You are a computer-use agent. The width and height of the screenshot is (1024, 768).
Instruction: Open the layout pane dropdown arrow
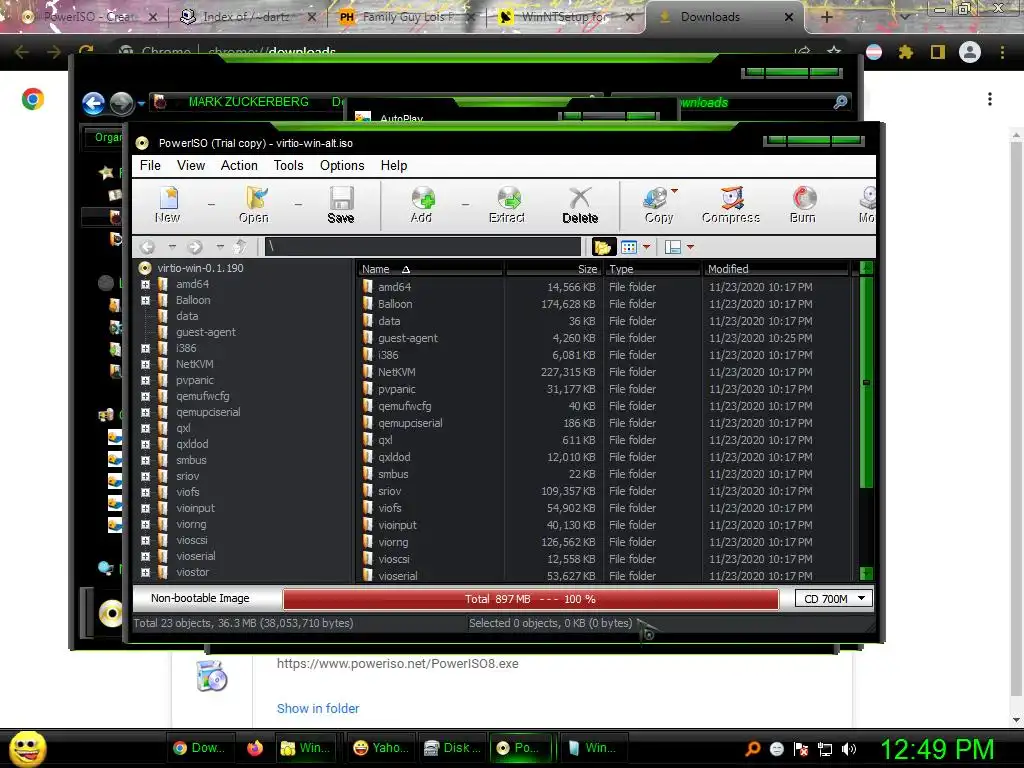690,247
